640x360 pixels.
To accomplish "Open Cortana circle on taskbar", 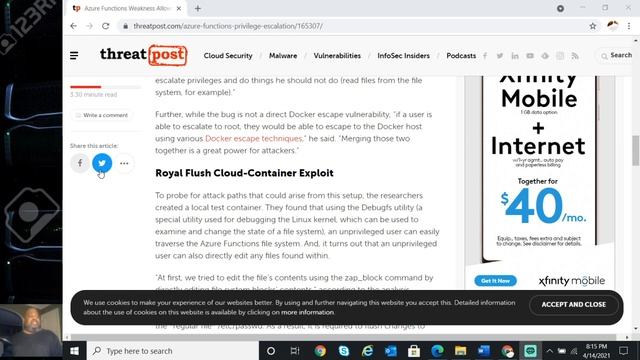I will pos(271,351).
